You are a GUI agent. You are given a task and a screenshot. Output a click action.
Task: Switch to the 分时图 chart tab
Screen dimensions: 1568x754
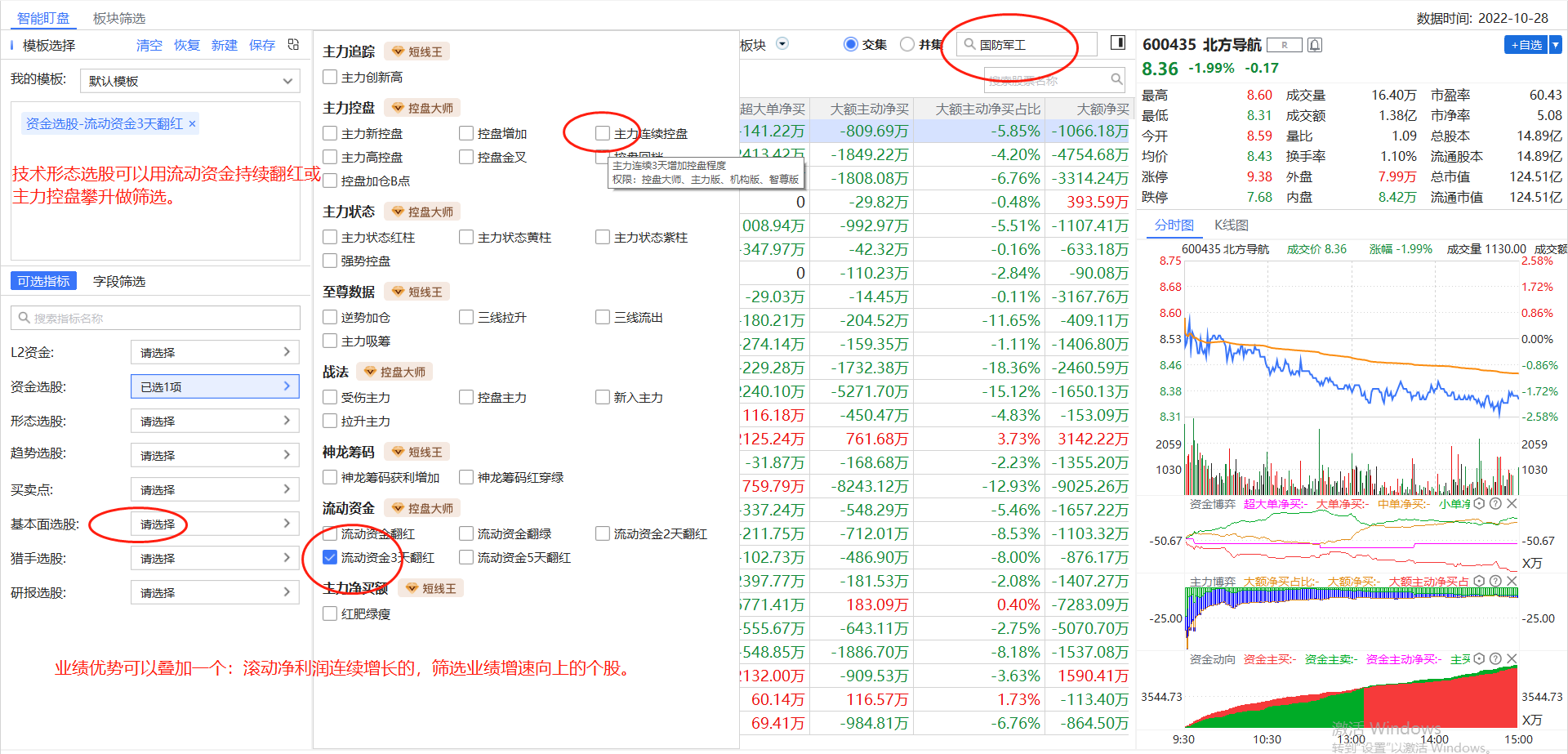(x=1174, y=225)
